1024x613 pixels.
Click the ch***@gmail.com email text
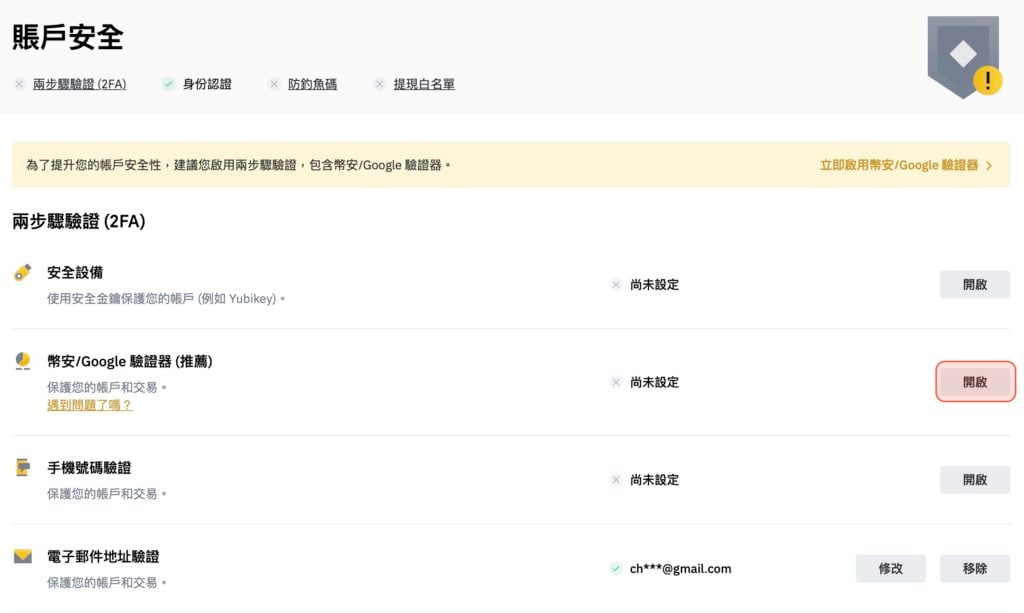click(x=680, y=569)
